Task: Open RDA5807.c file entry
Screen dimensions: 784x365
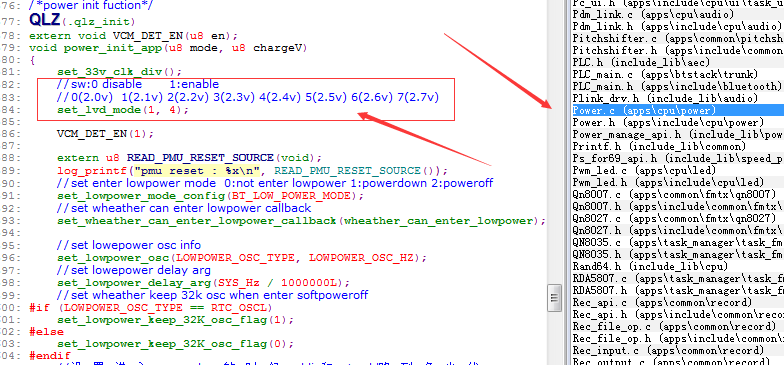Action: [678, 278]
